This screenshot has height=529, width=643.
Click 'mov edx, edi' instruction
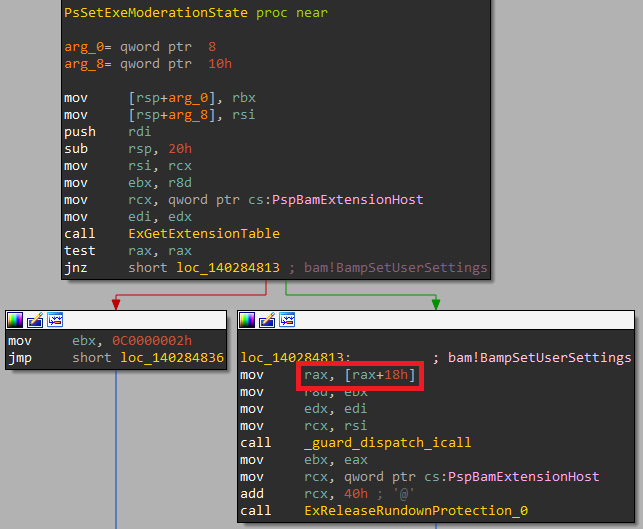coord(304,409)
